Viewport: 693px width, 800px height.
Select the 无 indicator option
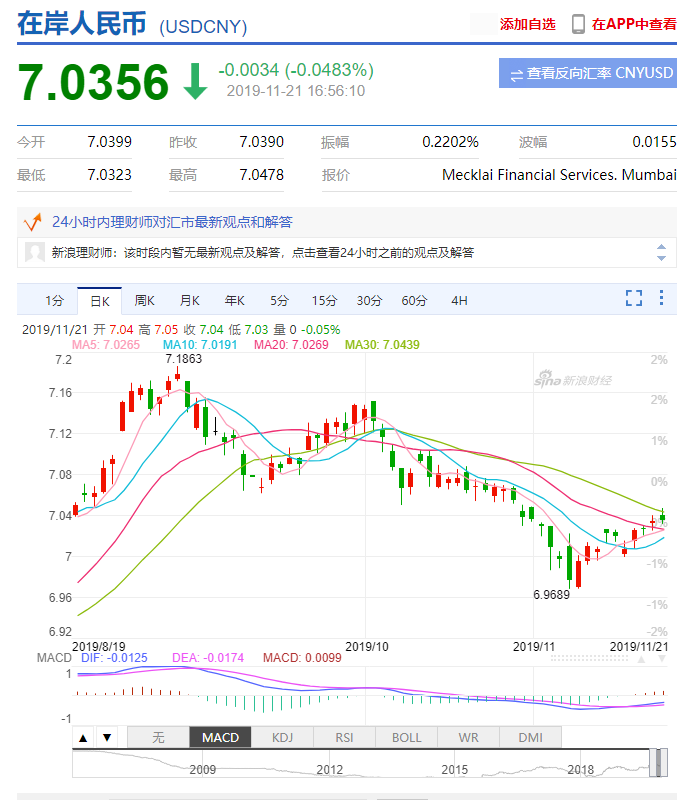(x=158, y=738)
